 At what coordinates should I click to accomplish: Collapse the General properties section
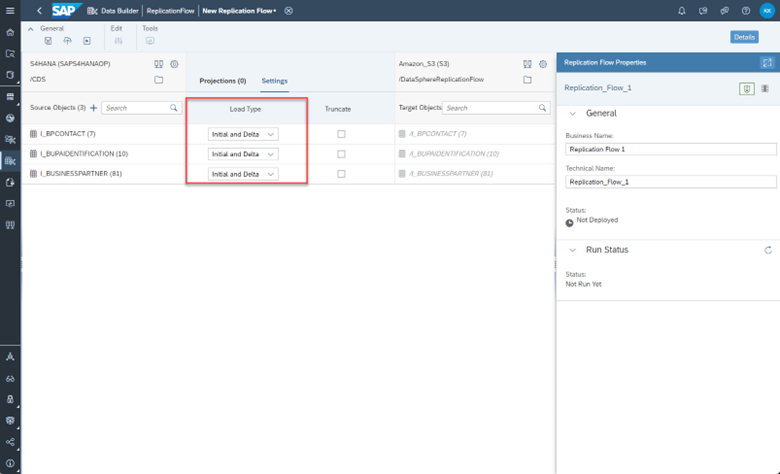point(573,113)
